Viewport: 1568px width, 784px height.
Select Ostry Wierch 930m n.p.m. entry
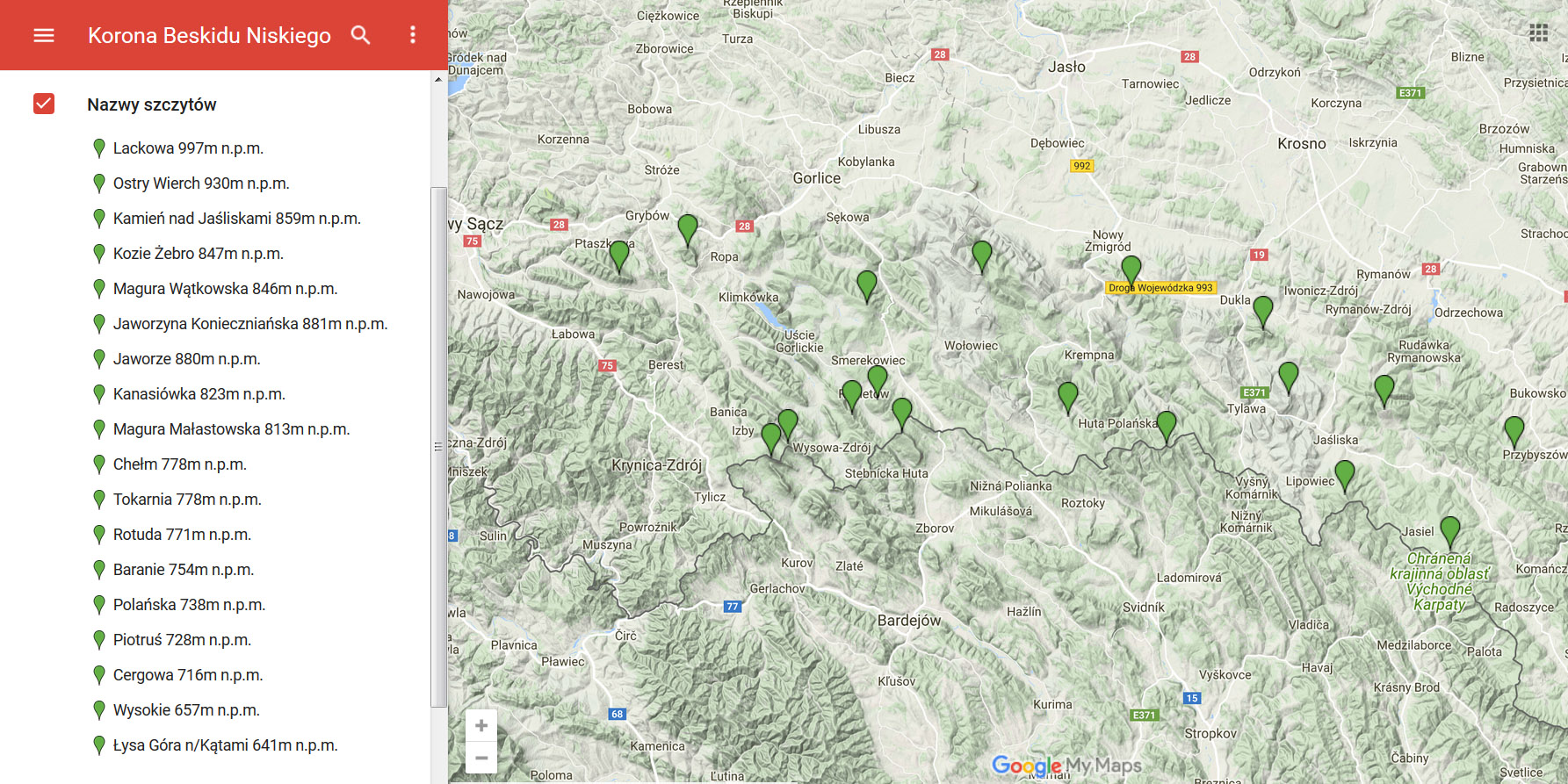pos(201,183)
